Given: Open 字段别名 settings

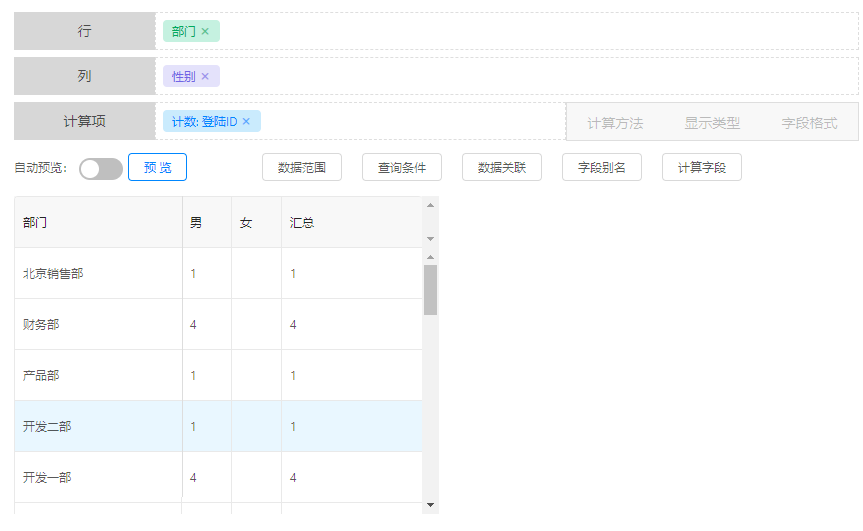Looking at the screenshot, I should 601,167.
